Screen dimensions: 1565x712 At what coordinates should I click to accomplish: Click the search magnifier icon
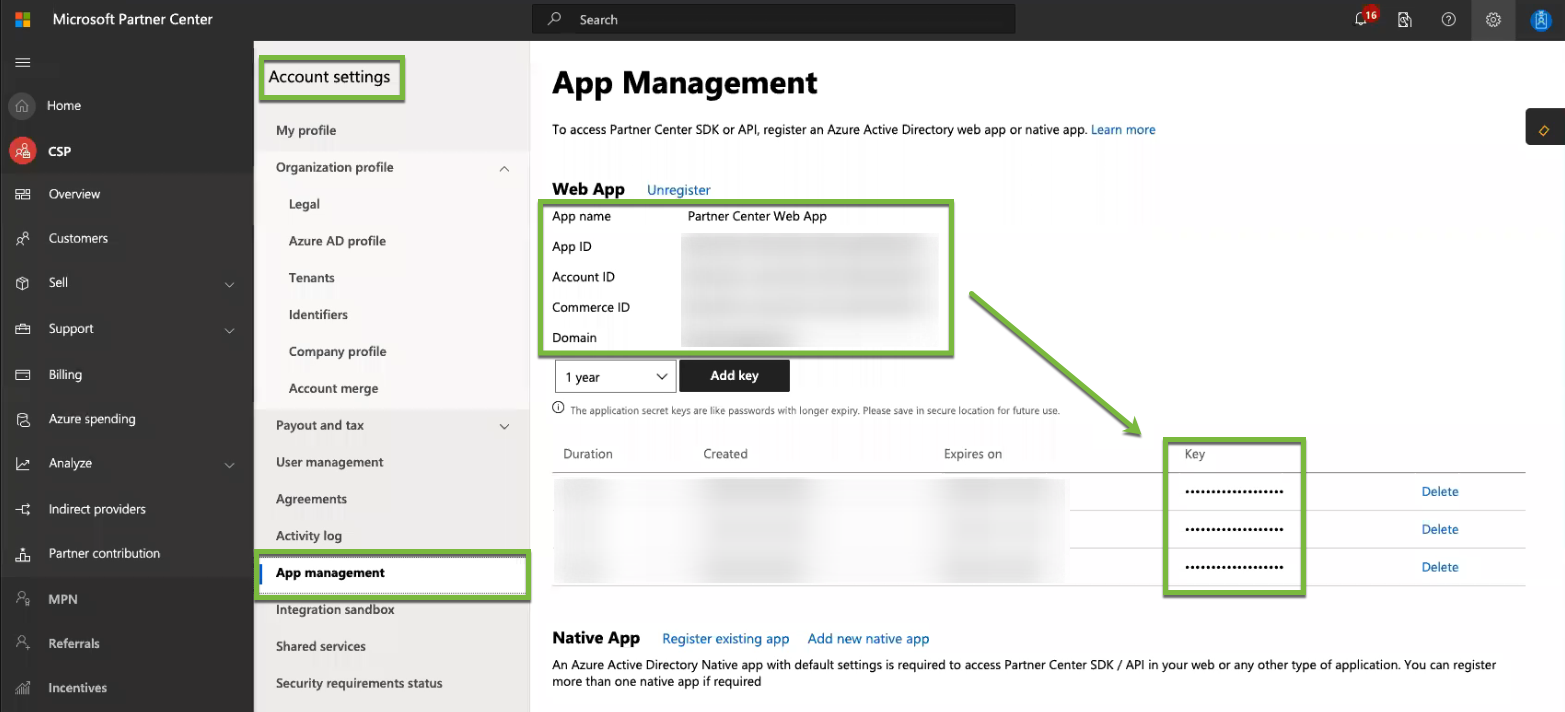pos(554,19)
